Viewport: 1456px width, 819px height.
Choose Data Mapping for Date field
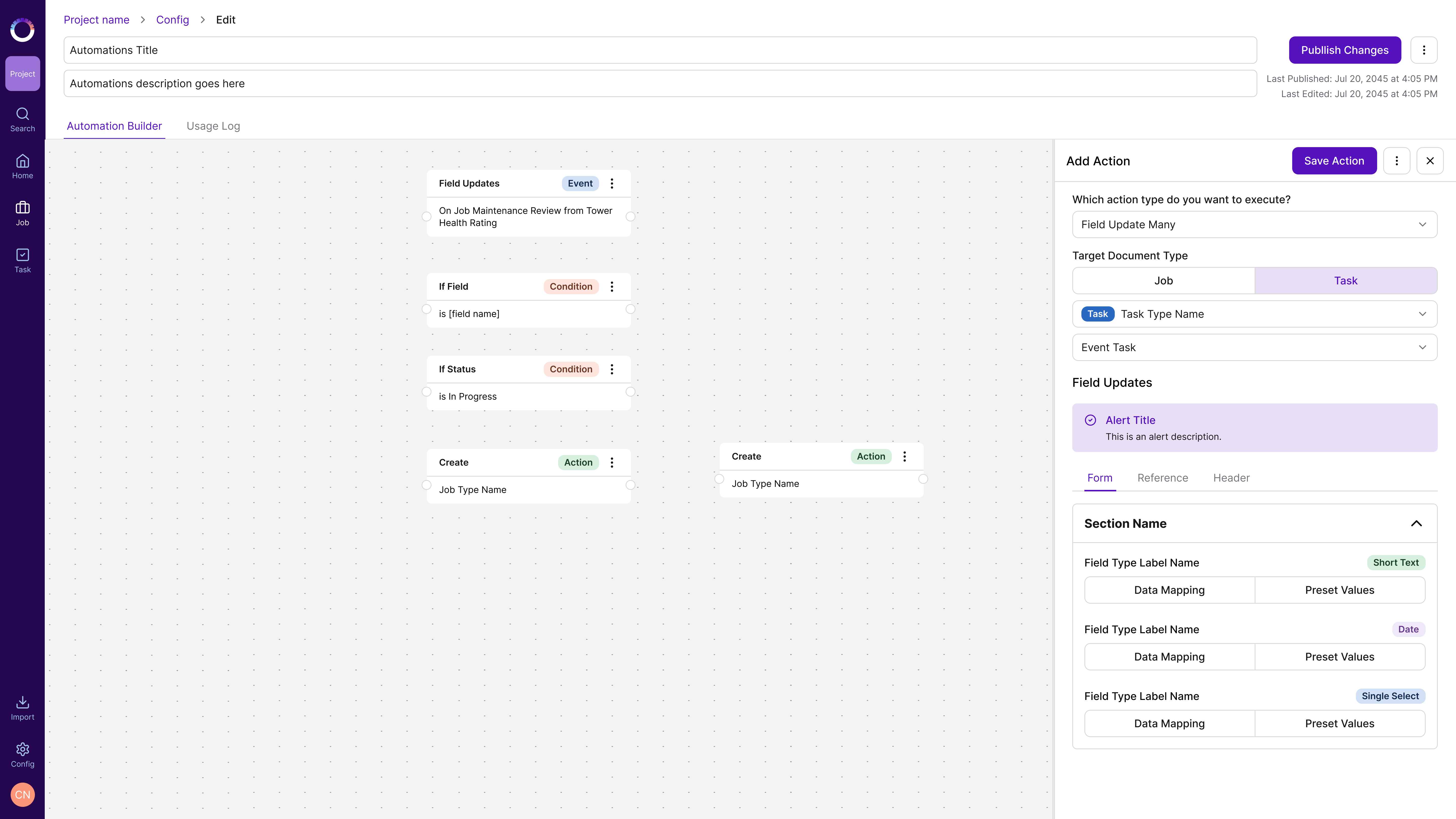[x=1169, y=657]
